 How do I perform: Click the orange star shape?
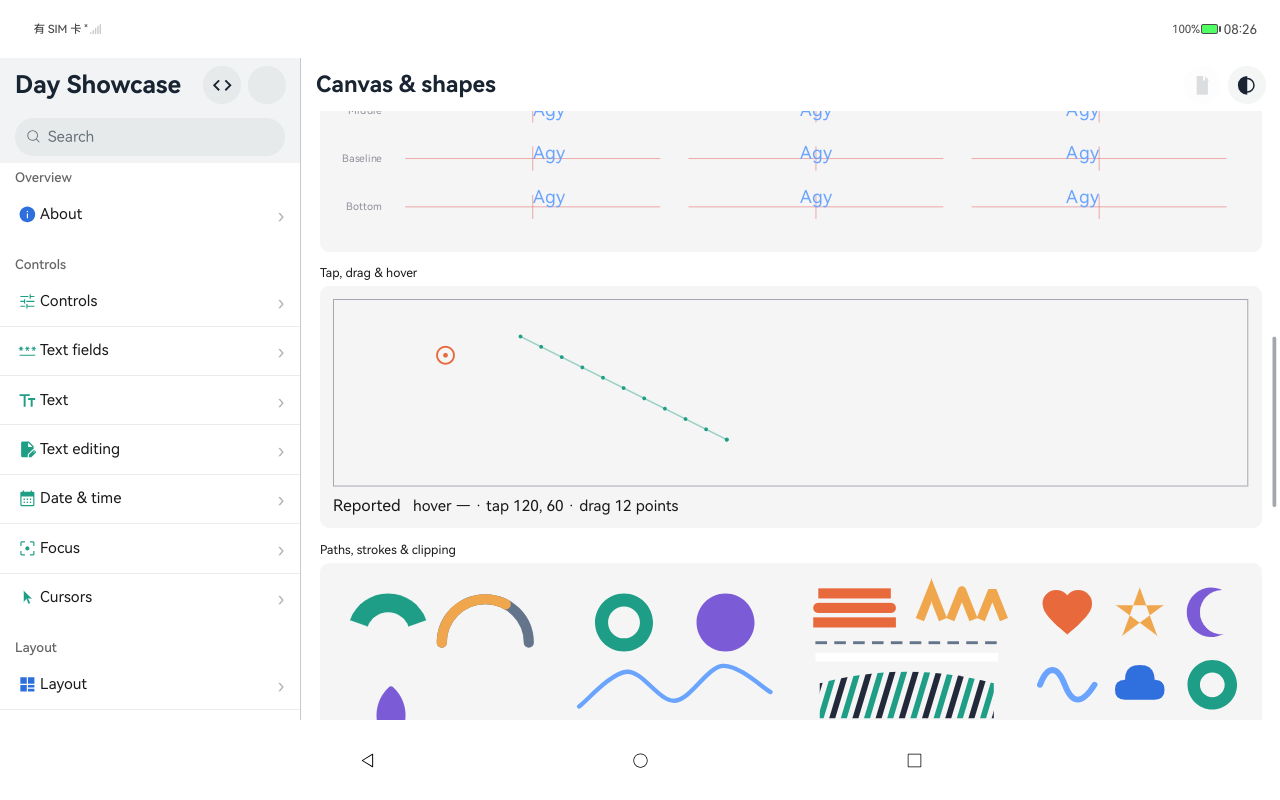click(x=1140, y=612)
